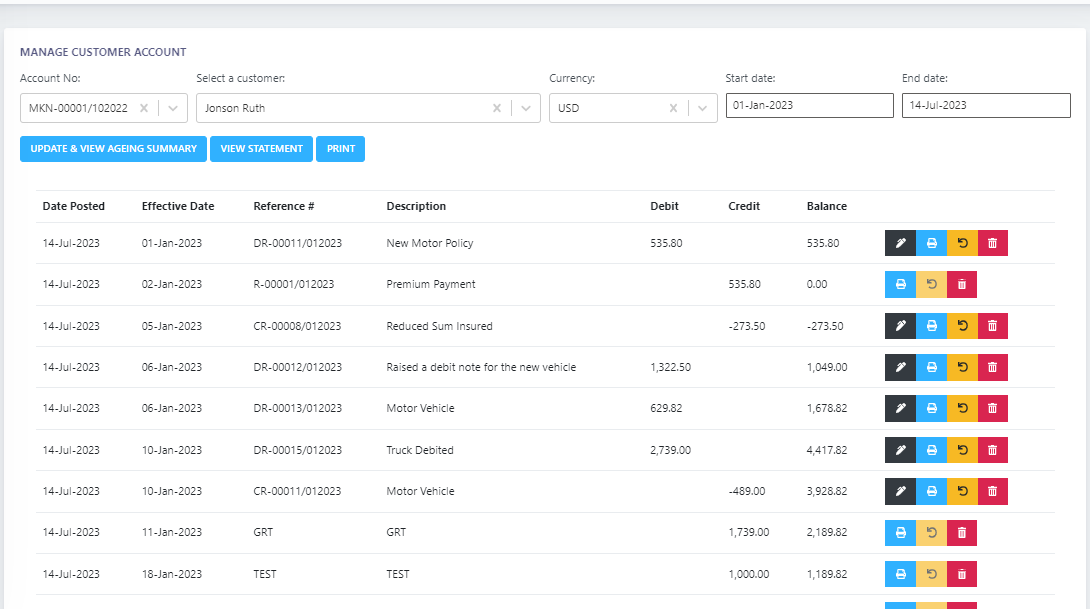Click the Manage Customer Account heading
This screenshot has width=1090, height=609.
(103, 52)
